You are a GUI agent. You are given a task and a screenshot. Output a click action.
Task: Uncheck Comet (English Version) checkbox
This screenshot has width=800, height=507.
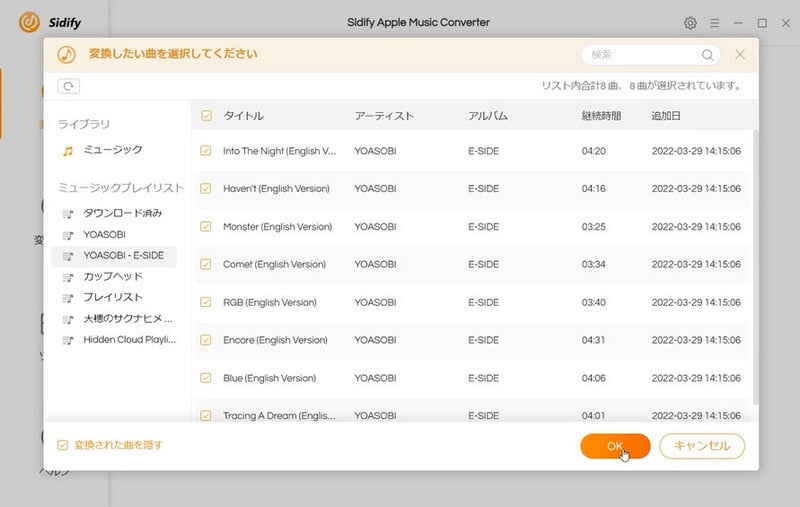coord(206,264)
